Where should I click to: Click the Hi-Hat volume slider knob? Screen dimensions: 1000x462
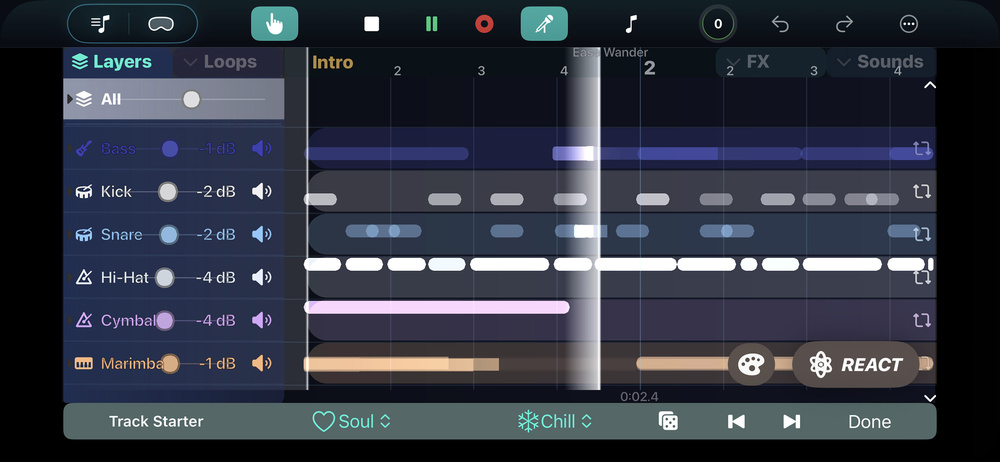point(164,277)
